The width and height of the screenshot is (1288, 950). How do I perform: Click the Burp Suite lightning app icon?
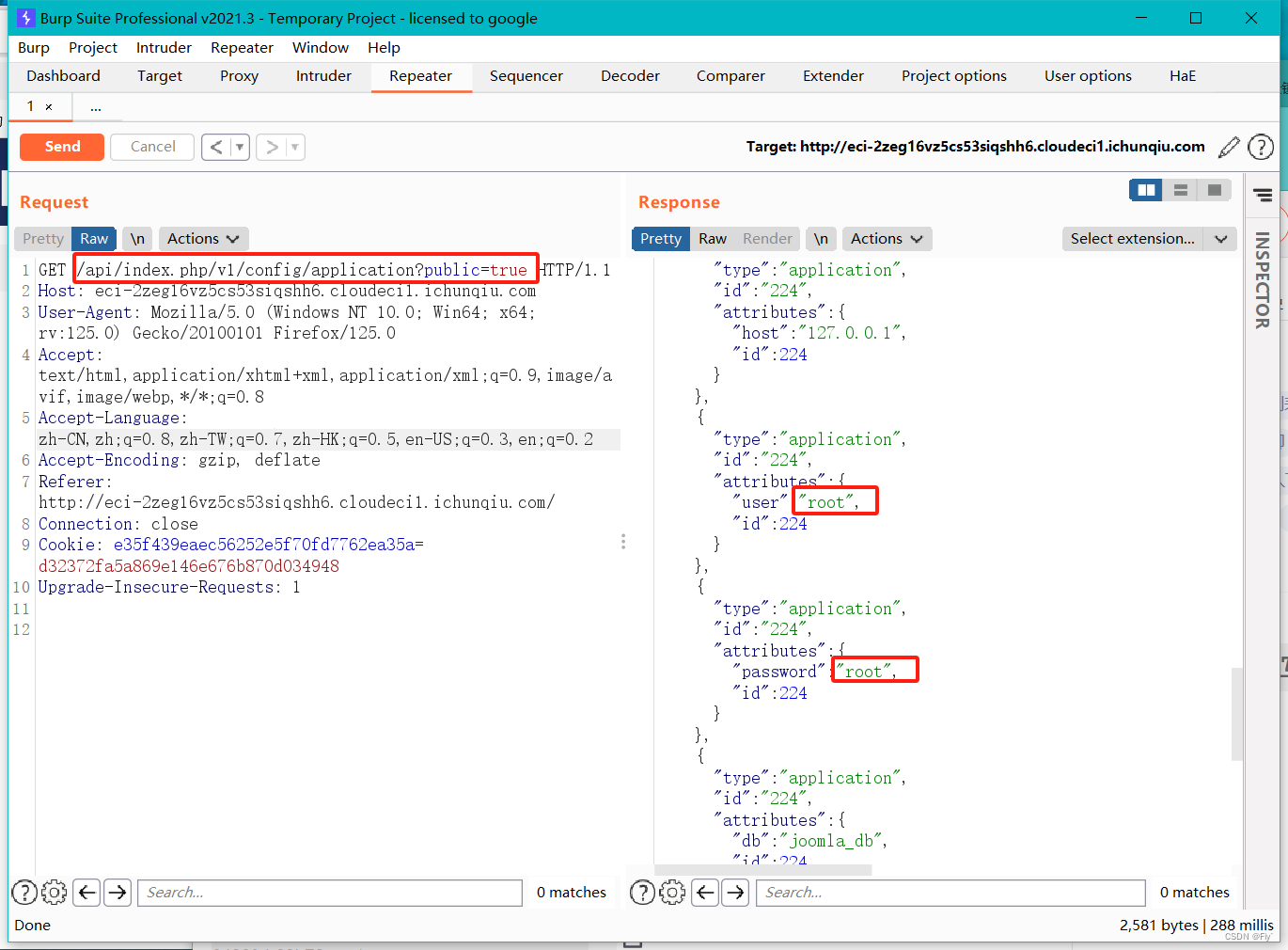coord(25,18)
